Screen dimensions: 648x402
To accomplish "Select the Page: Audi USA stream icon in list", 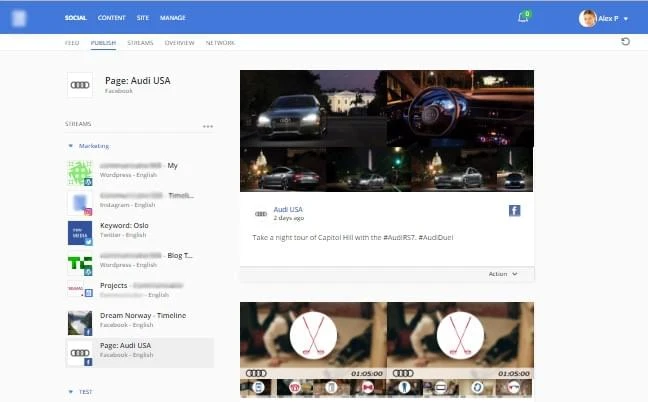I will (80, 353).
